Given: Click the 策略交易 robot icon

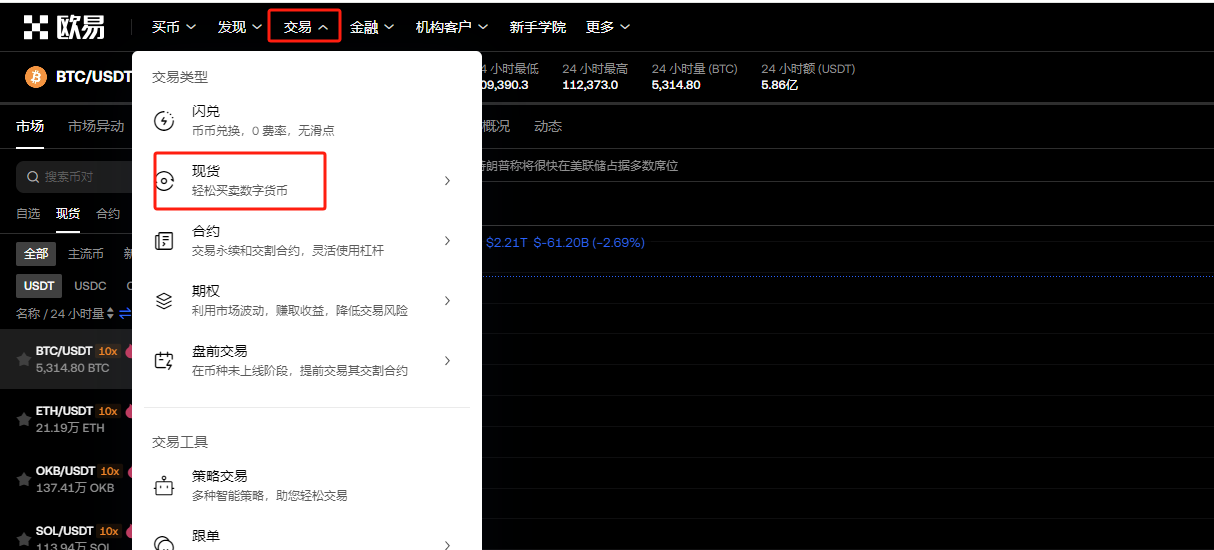Looking at the screenshot, I should (x=164, y=486).
